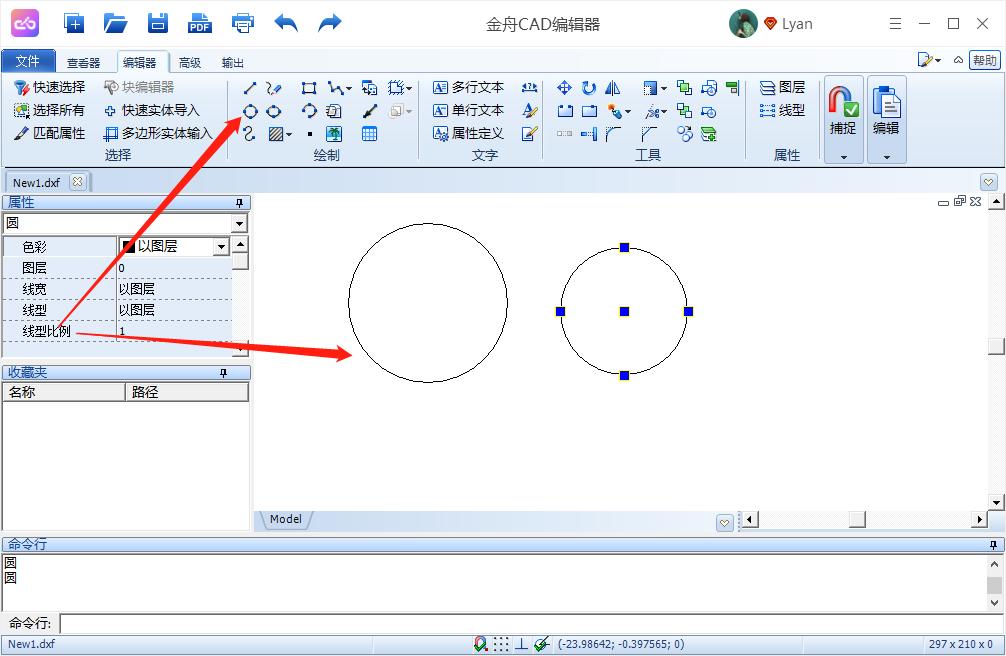Open the hatch pattern dropdown arrow
1006x656 pixels.
(x=290, y=133)
